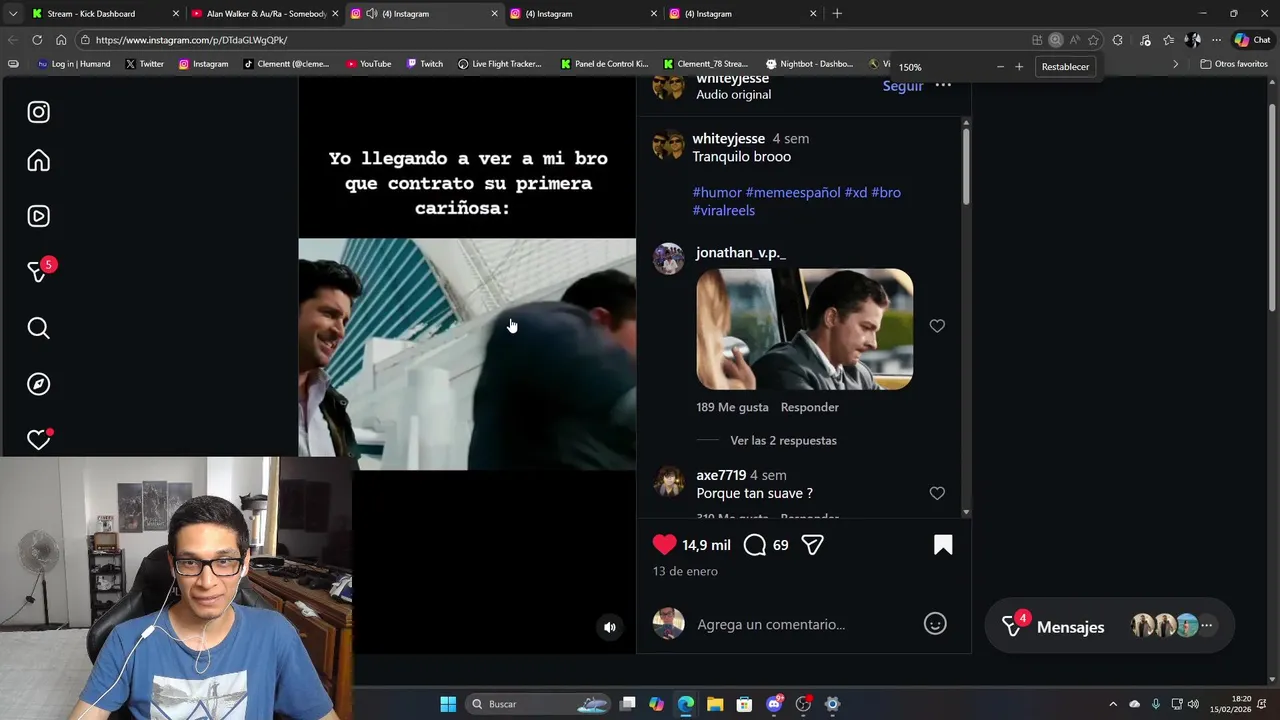The image size is (1280, 720).
Task: Open volume control in system tray
Action: click(x=1193, y=704)
